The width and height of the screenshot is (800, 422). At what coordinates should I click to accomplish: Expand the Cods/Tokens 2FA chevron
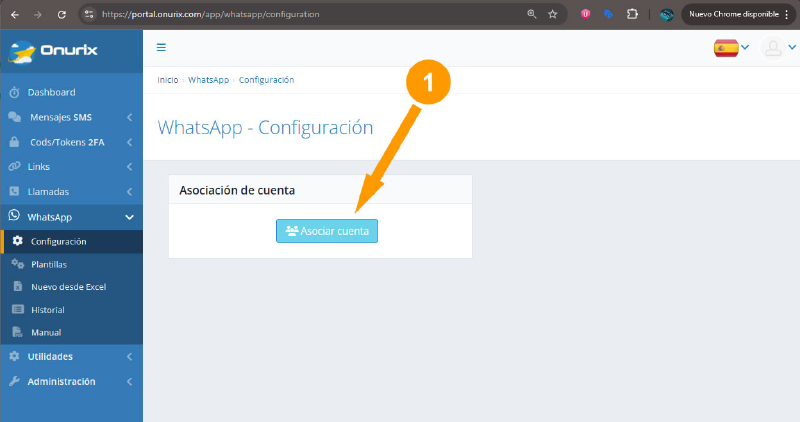pos(130,142)
